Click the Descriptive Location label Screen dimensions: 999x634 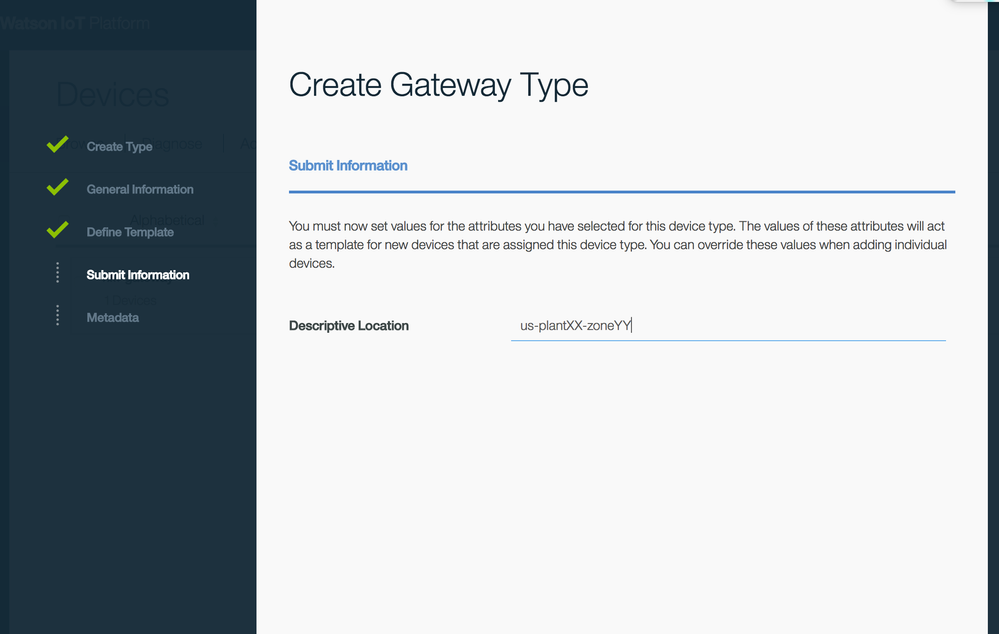point(349,326)
